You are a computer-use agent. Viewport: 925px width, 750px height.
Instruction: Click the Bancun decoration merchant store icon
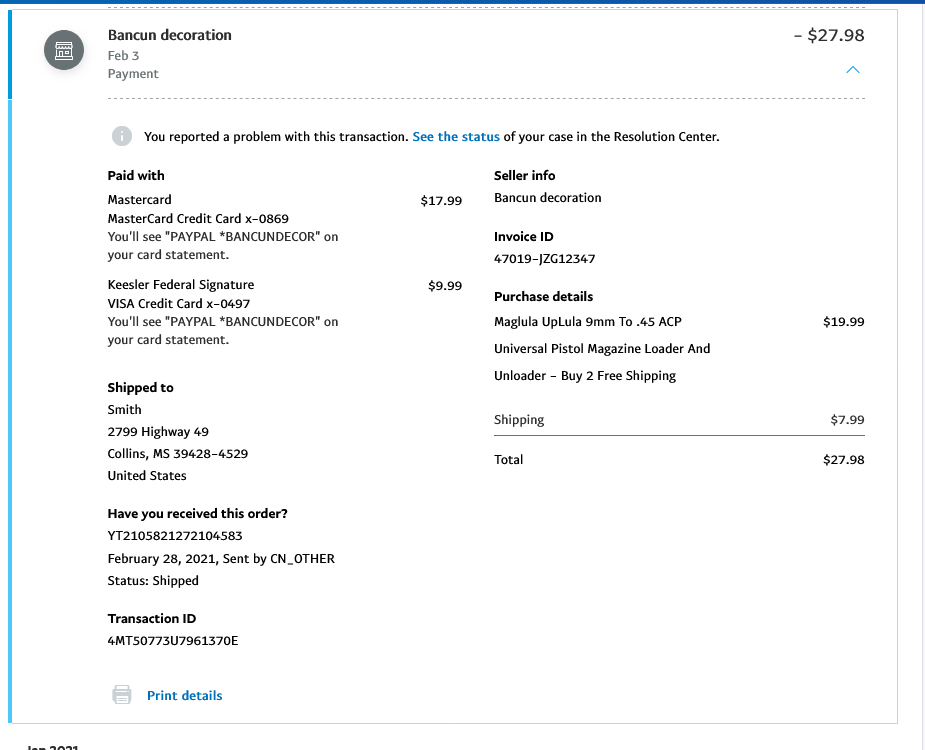tap(63, 51)
